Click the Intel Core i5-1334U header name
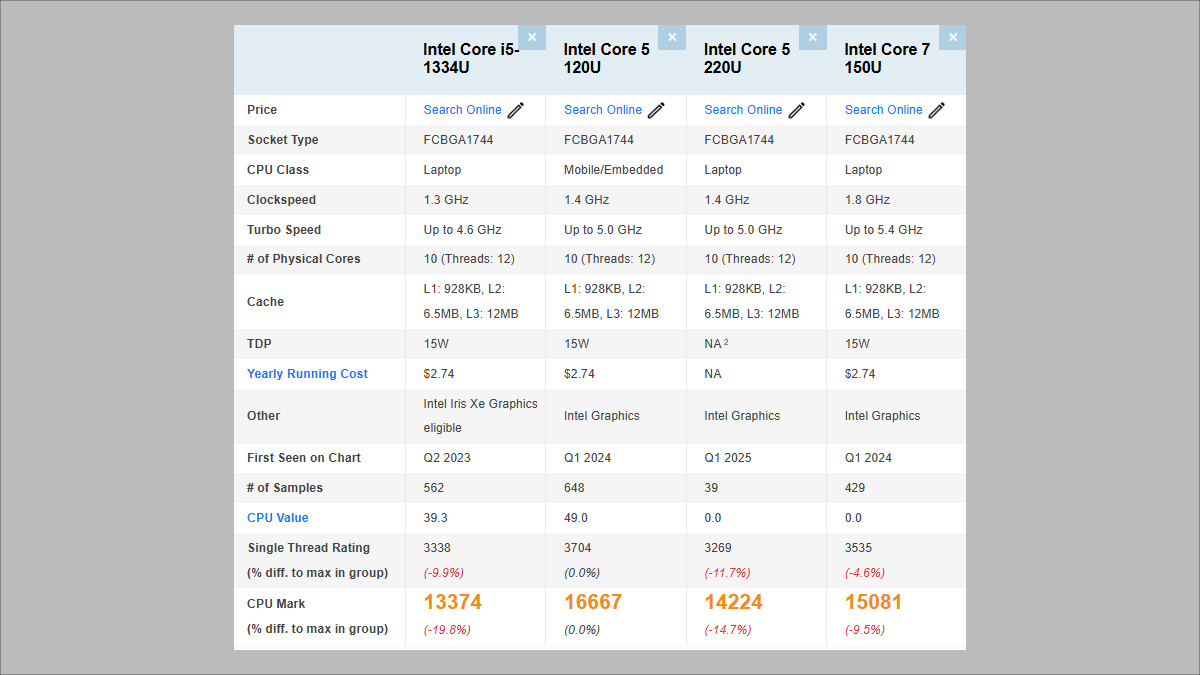The image size is (1200, 675). pyautogui.click(x=470, y=59)
